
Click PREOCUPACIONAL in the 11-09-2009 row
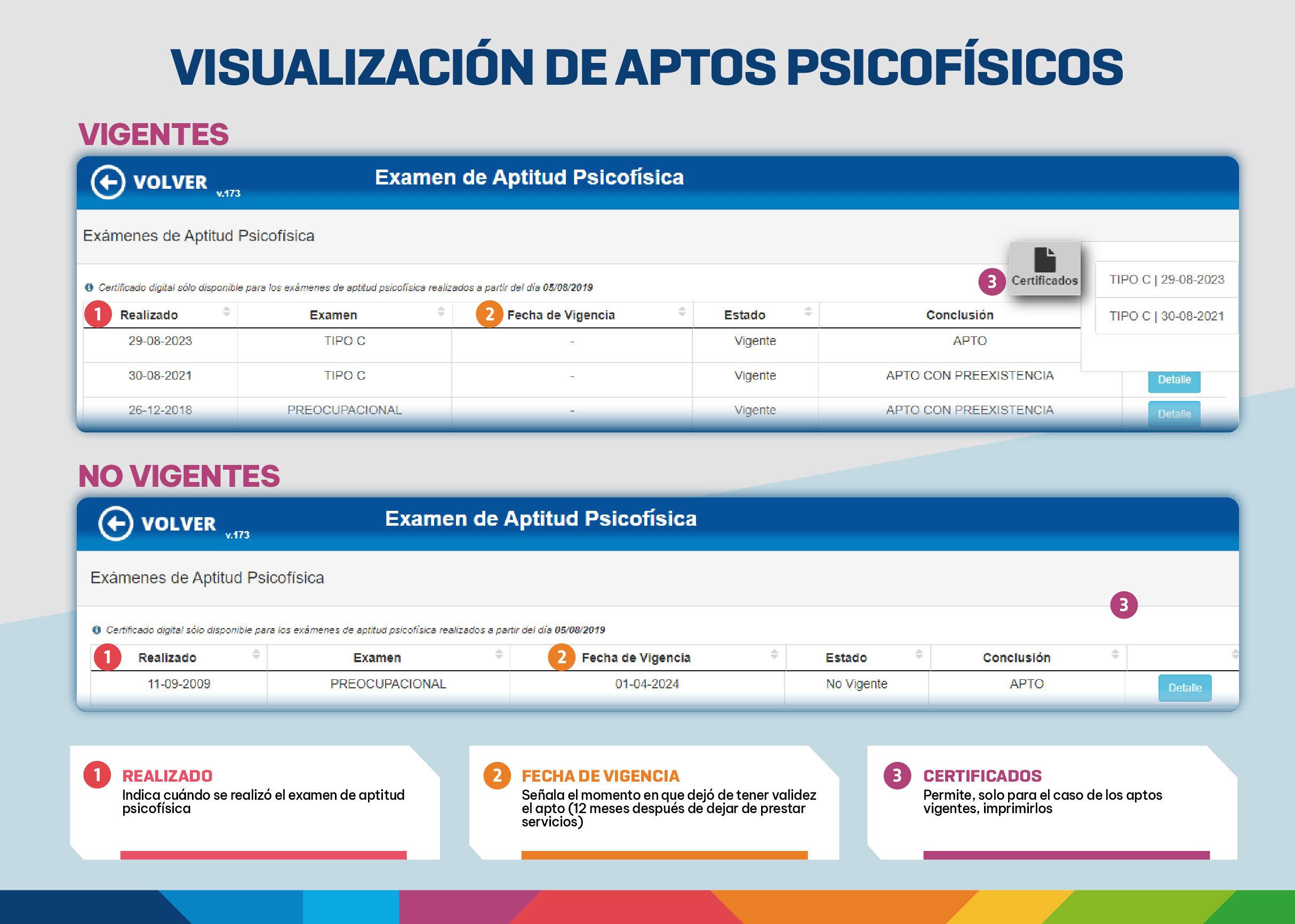388,684
